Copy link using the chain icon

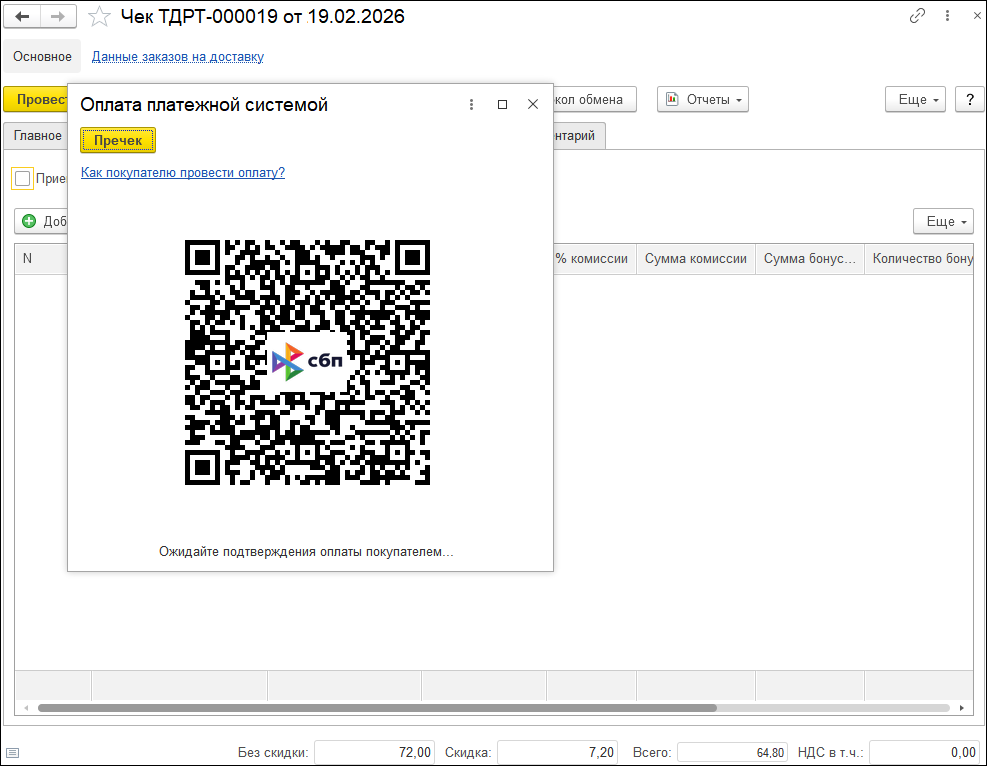[x=917, y=16]
